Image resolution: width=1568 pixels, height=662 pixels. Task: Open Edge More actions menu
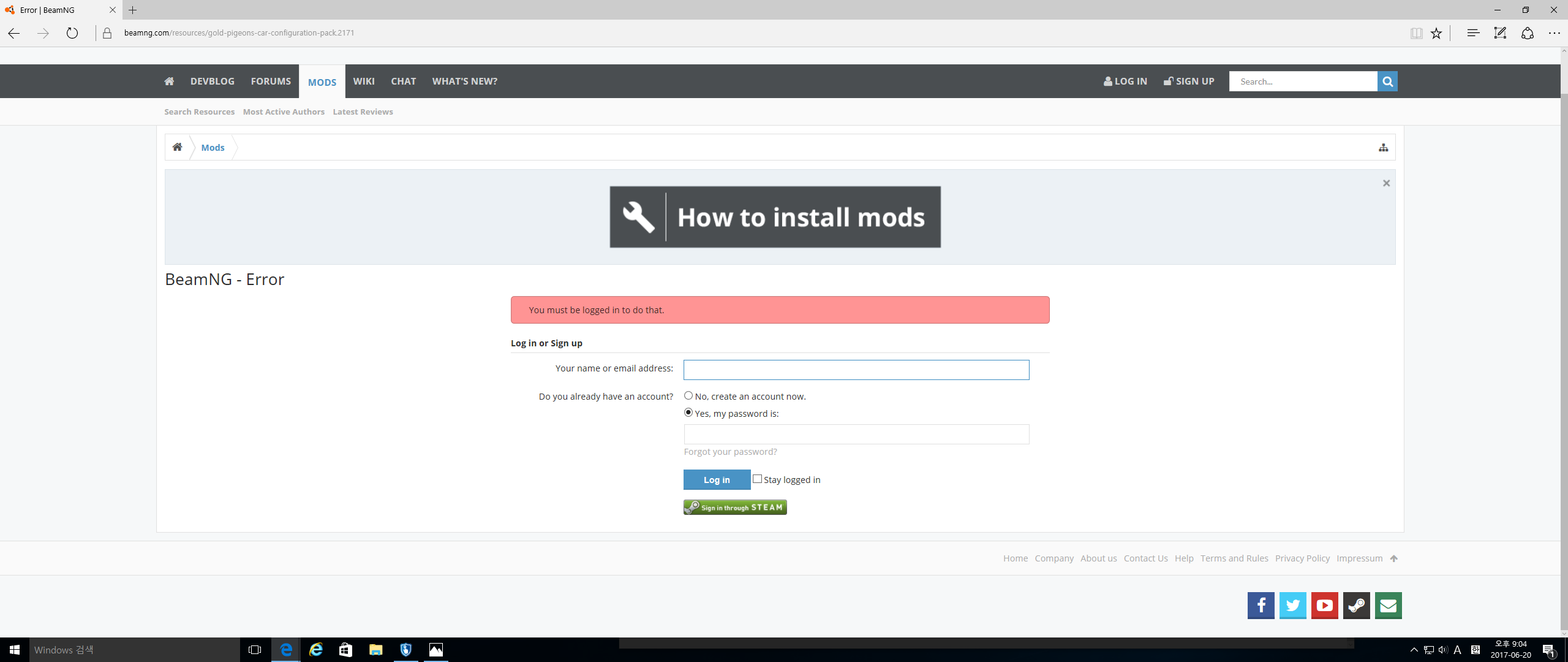1554,33
